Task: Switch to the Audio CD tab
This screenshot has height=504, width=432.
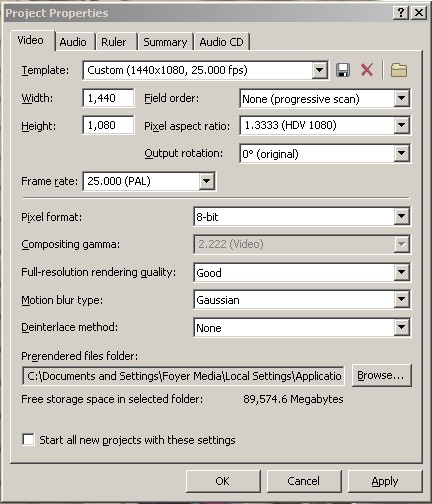Action: pyautogui.click(x=221, y=42)
